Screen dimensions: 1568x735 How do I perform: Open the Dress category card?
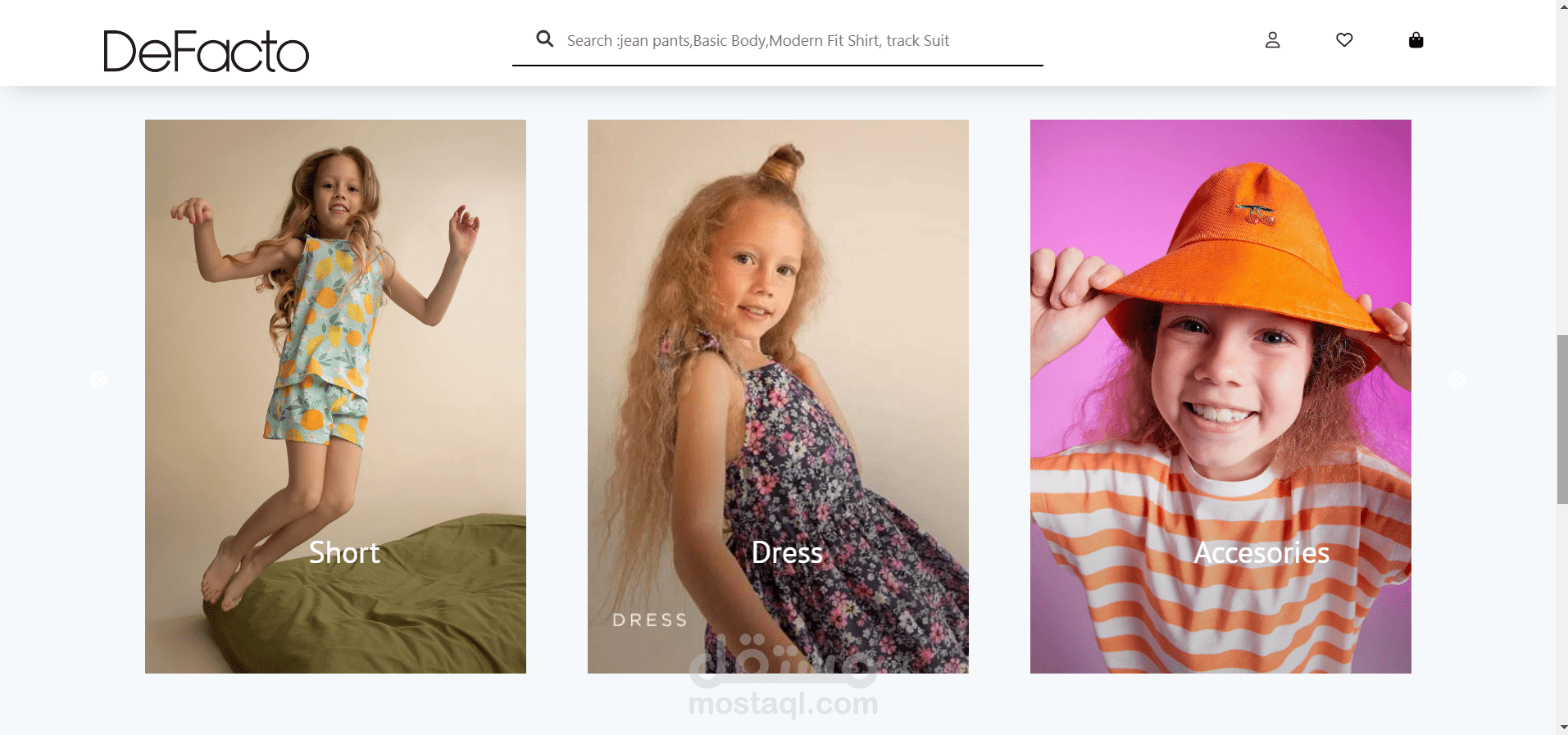[x=778, y=397]
